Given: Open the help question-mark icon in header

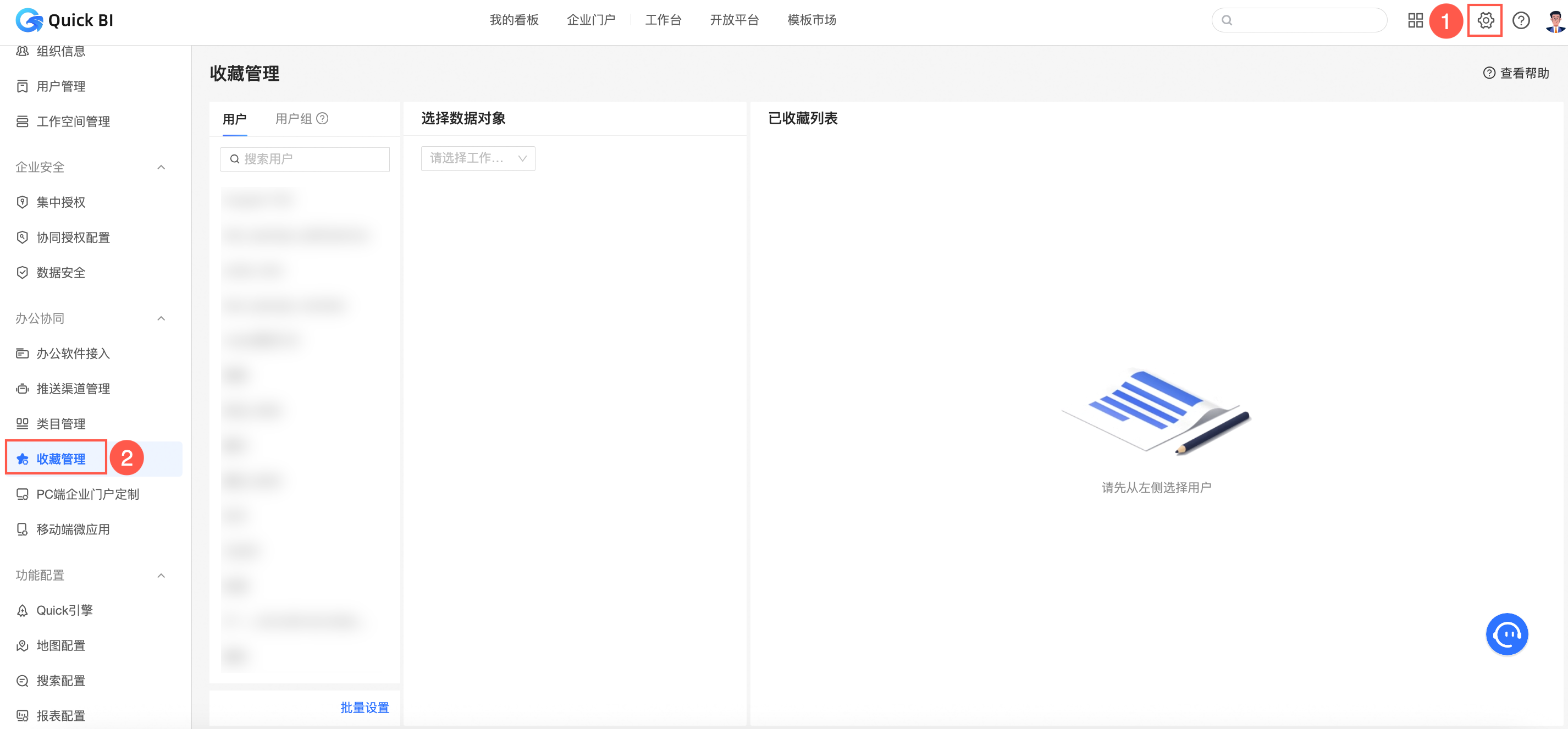Looking at the screenshot, I should [1521, 20].
